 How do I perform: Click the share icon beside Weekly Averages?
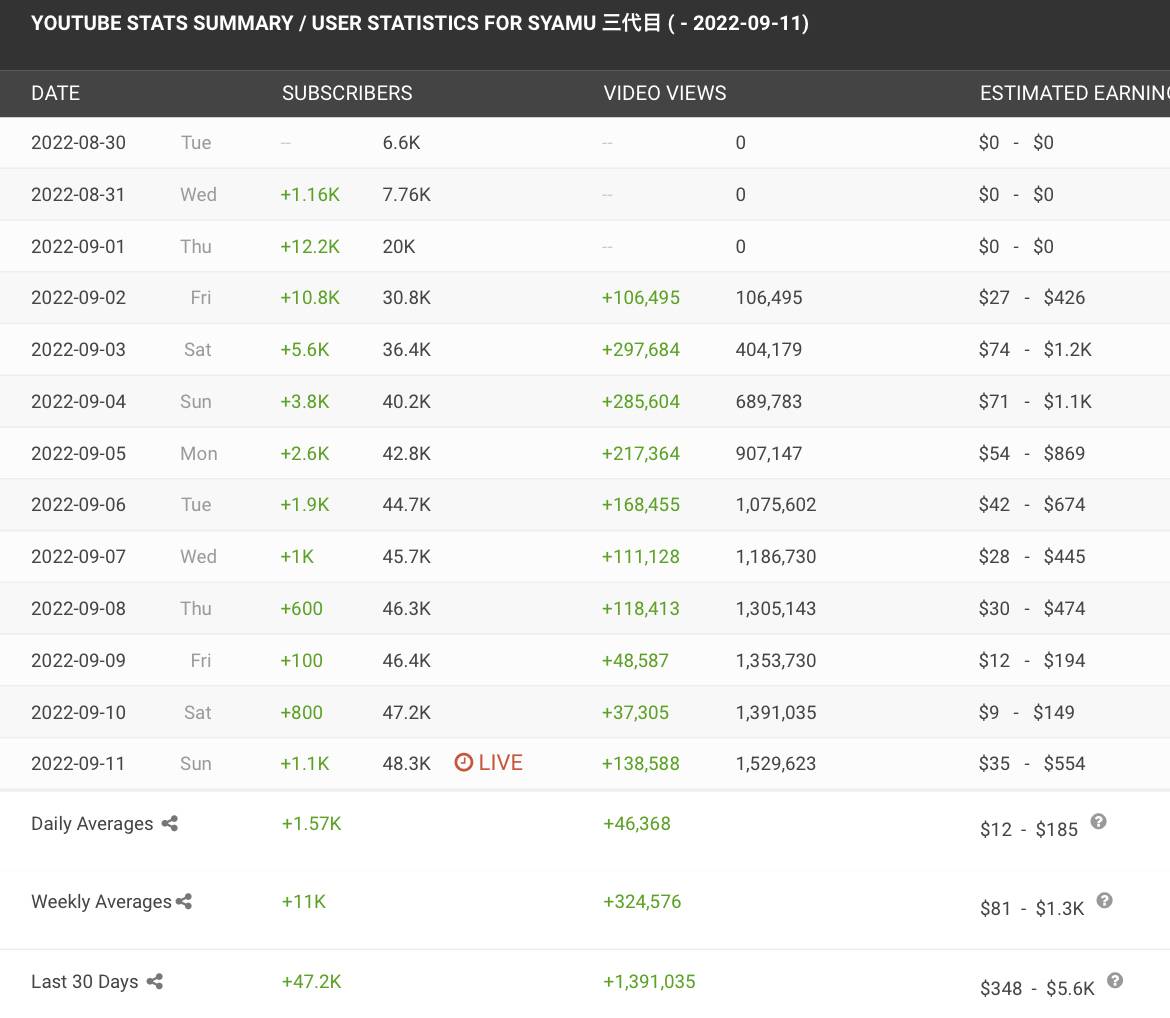pyautogui.click(x=184, y=902)
